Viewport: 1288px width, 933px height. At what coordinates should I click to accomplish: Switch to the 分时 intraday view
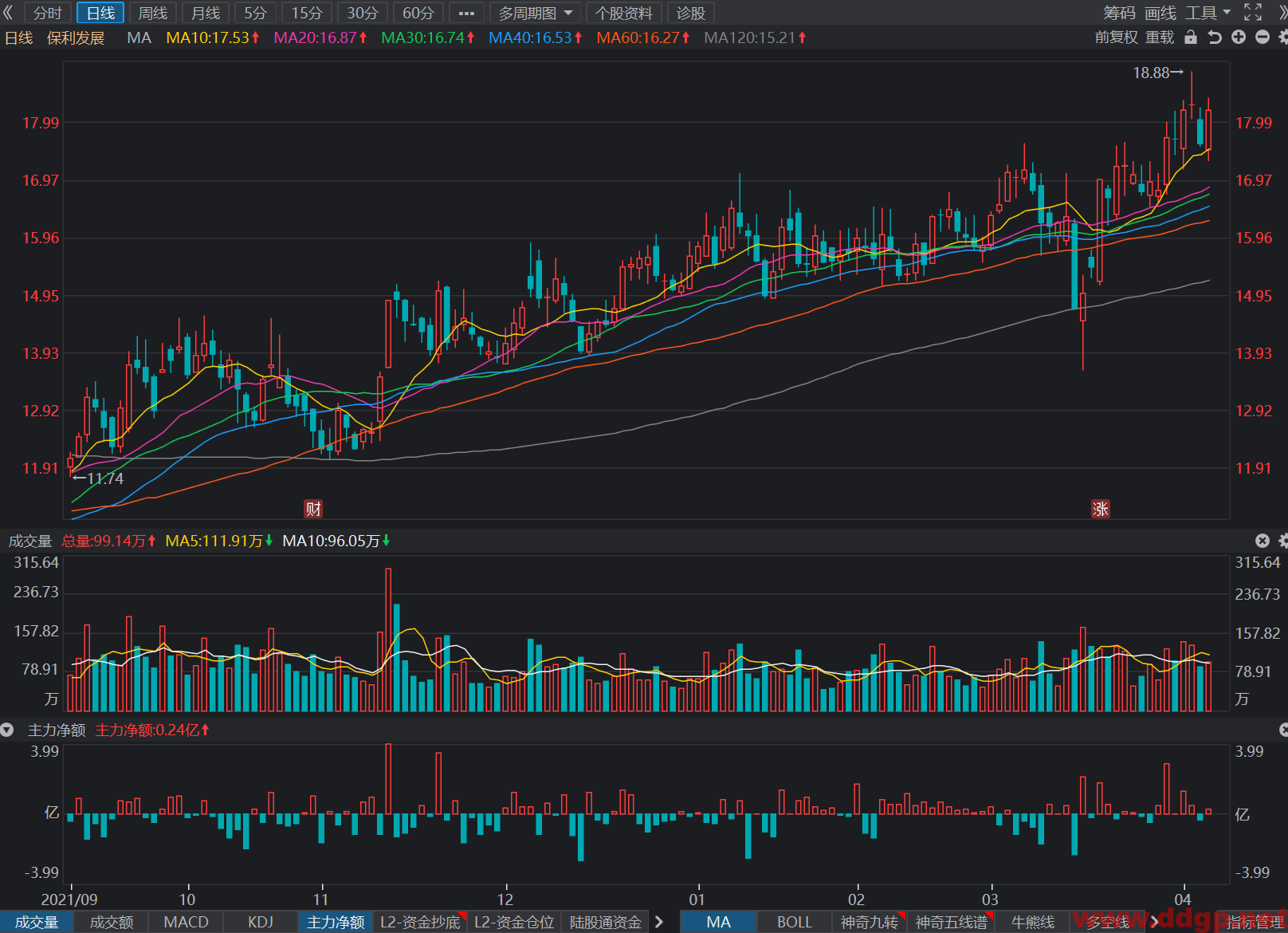pos(48,13)
